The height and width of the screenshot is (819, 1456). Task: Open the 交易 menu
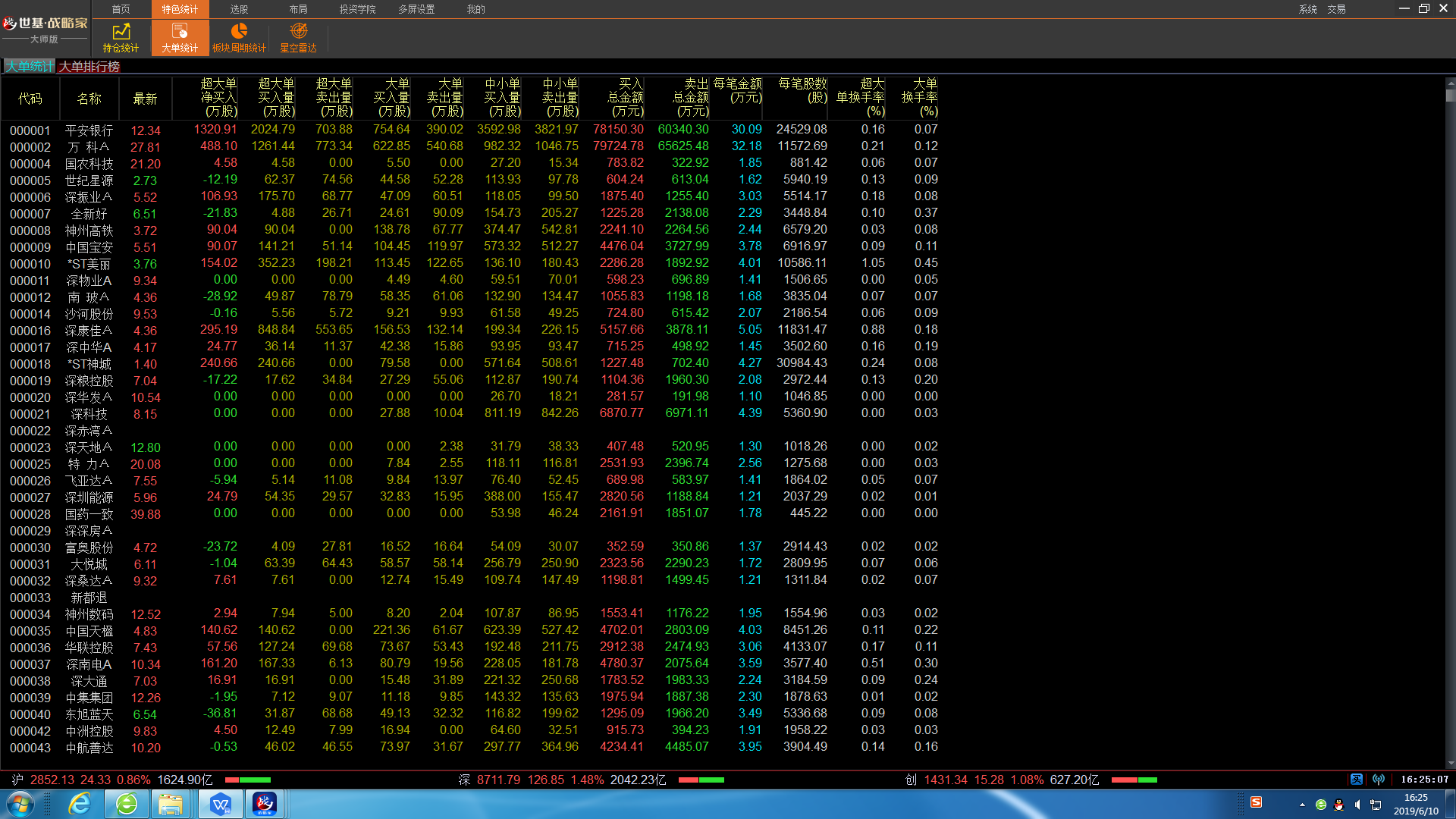tap(1337, 9)
